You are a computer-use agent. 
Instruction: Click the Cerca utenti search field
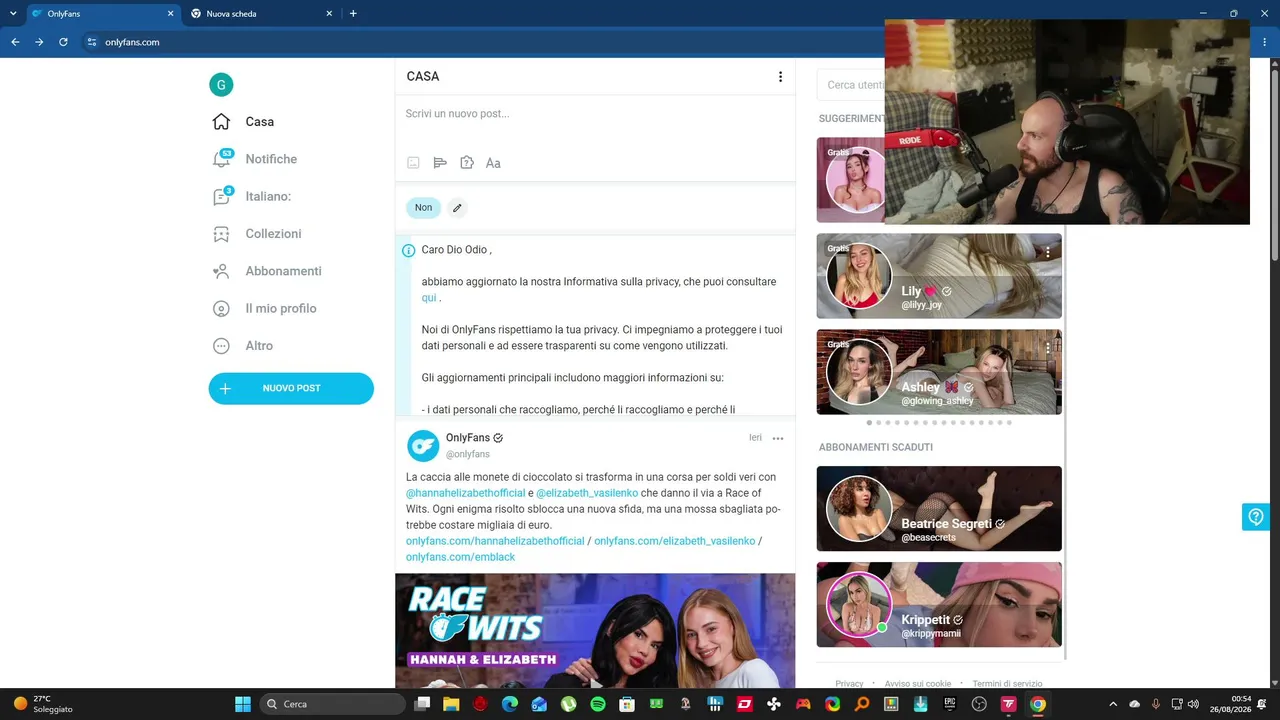click(850, 85)
